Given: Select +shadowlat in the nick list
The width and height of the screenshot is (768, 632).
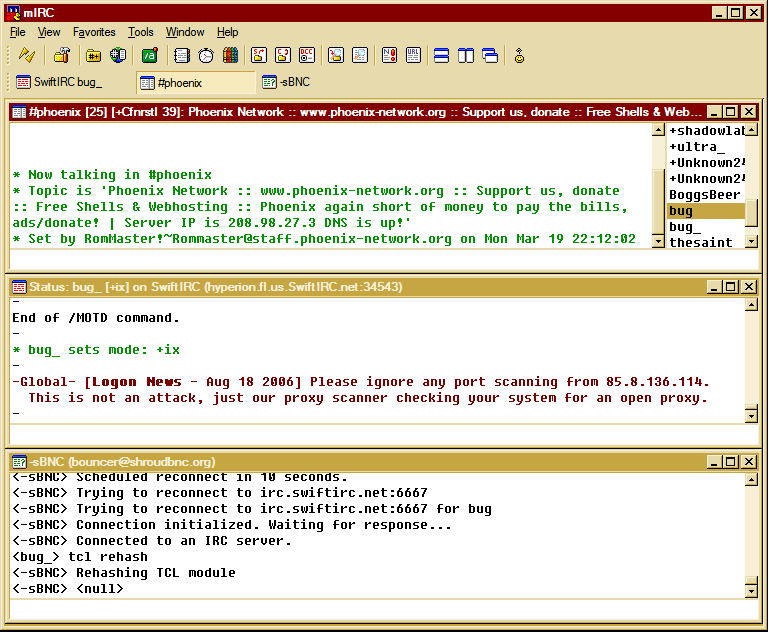Looking at the screenshot, I should pos(706,131).
